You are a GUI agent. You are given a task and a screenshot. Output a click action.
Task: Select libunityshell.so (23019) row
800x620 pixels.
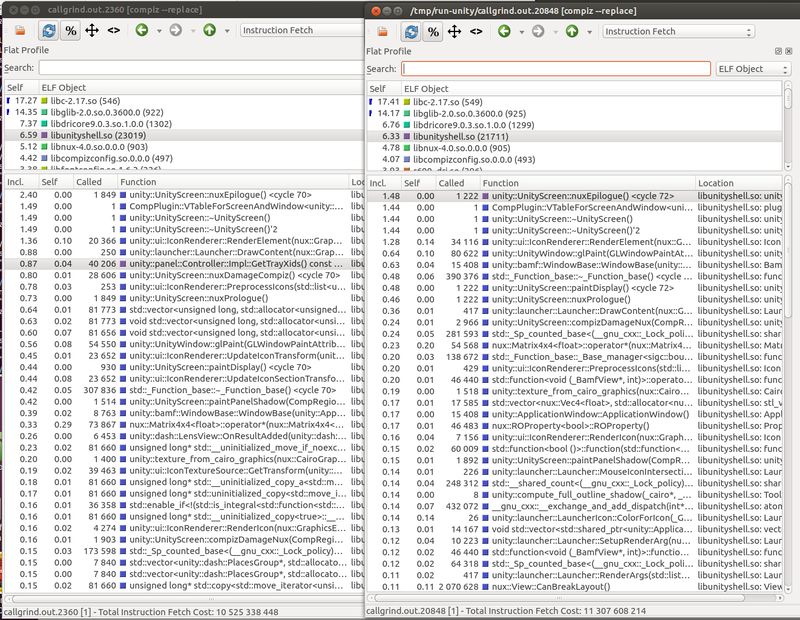coord(184,135)
